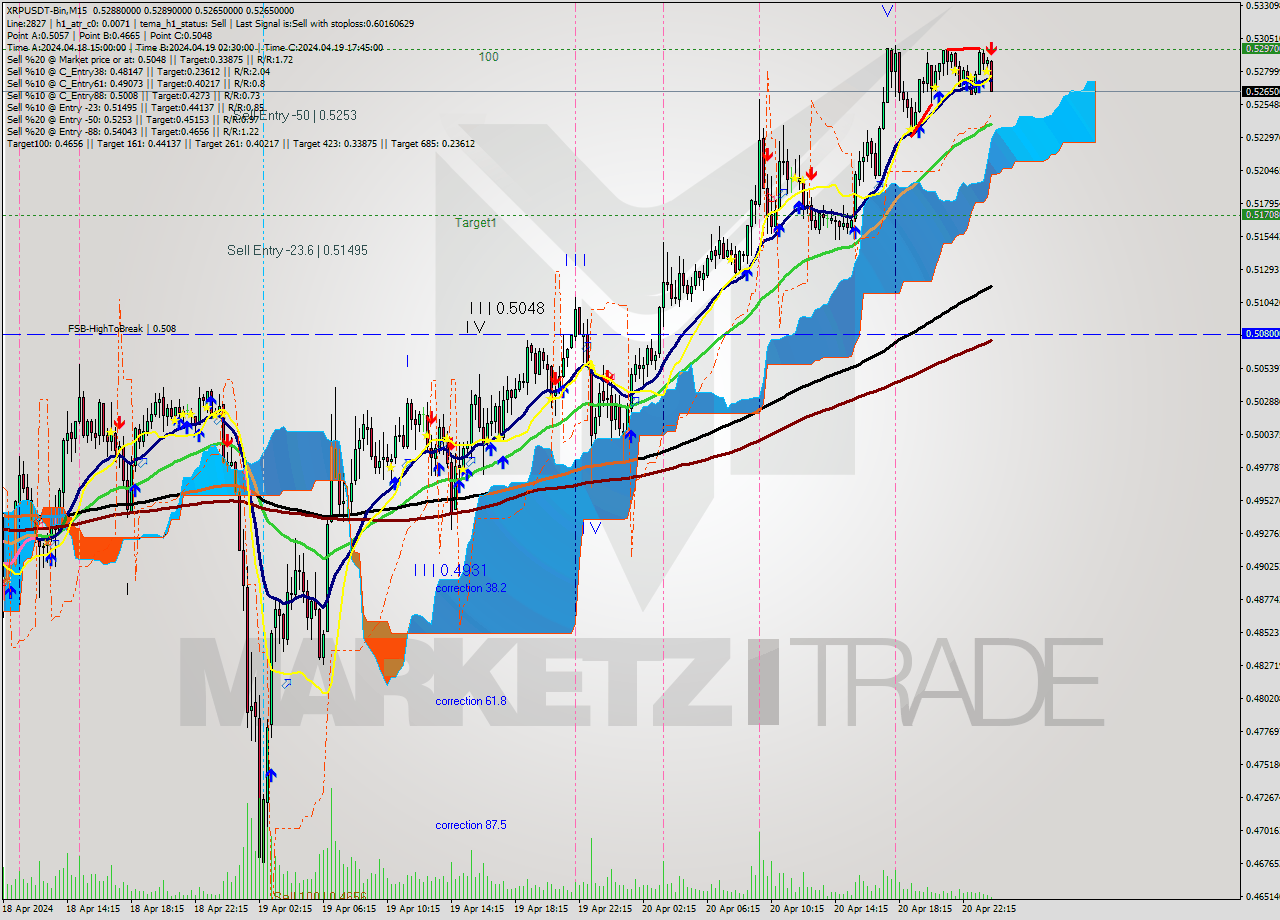Image resolution: width=1280 pixels, height=920 pixels.
Task: Click the 'Sell %10 @ Entry -23' line
Action: [136, 107]
